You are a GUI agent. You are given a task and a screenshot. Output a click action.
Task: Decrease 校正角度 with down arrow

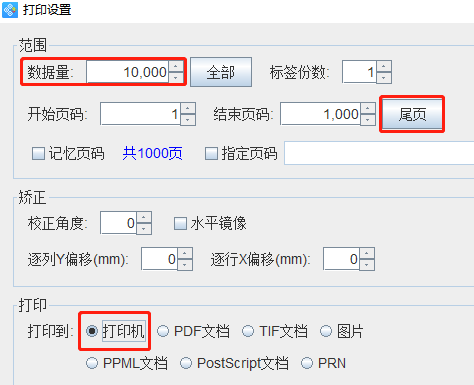click(x=144, y=228)
